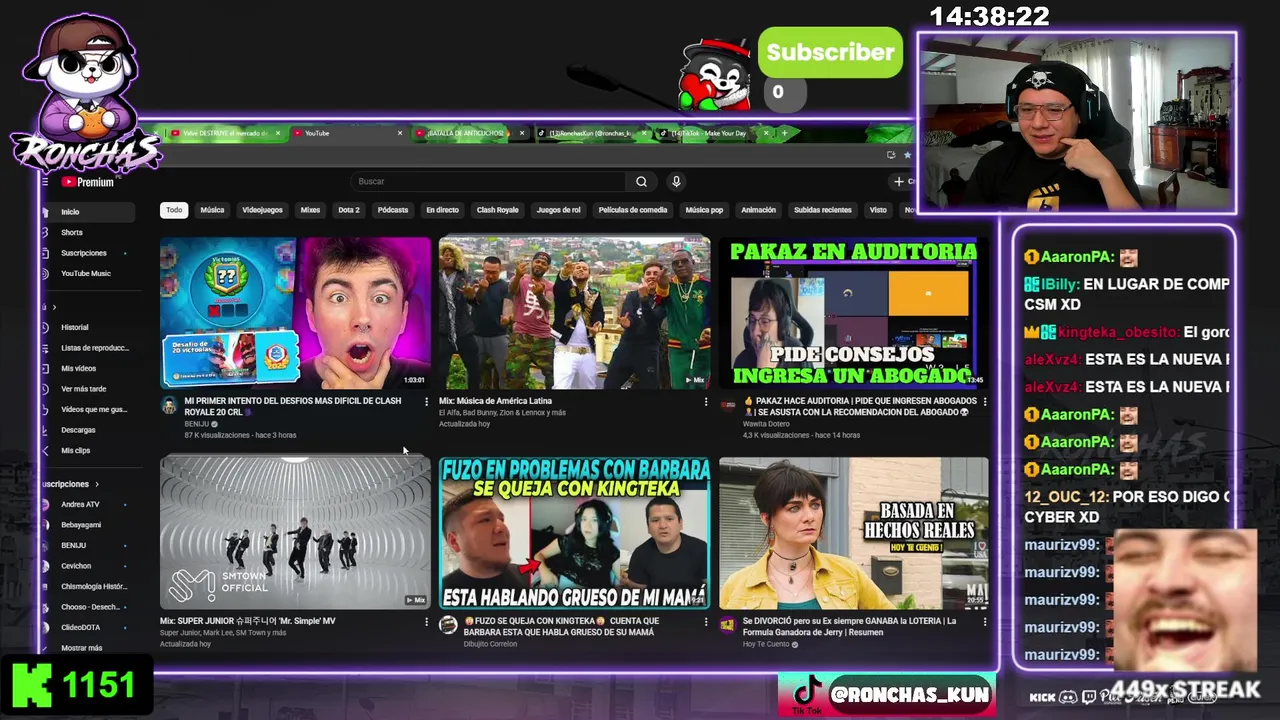1280x720 pixels.
Task: Select the 'Películas de comedia' filter chip
Action: click(x=633, y=210)
